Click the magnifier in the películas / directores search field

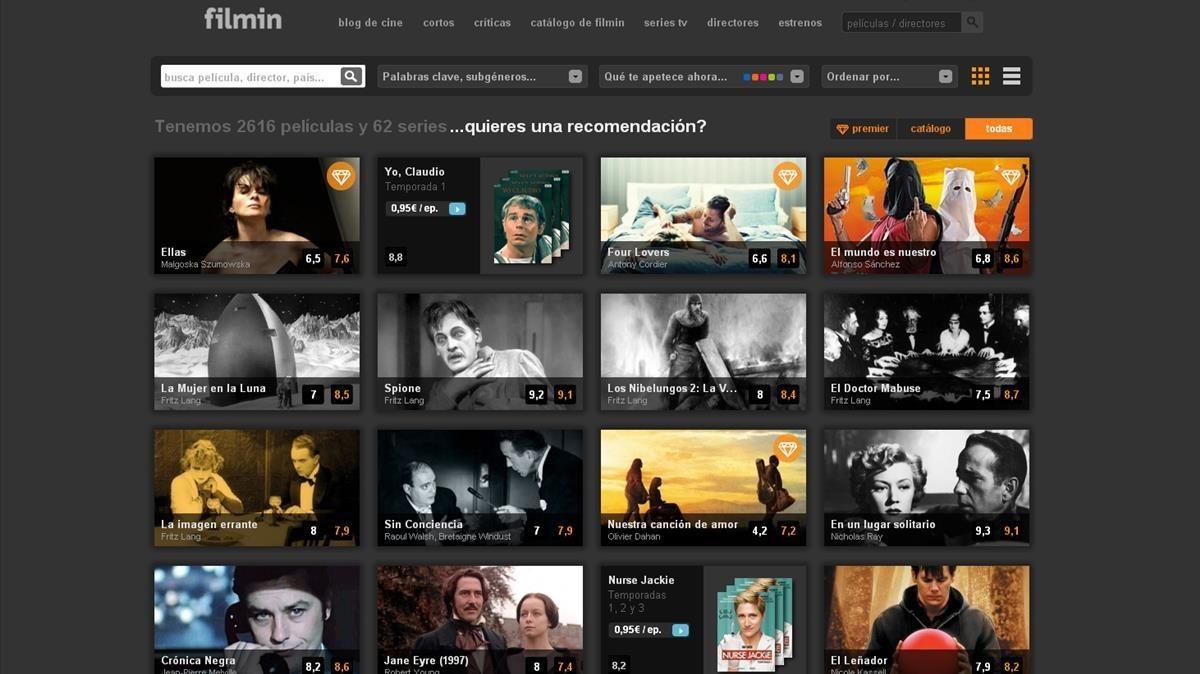pos(971,21)
